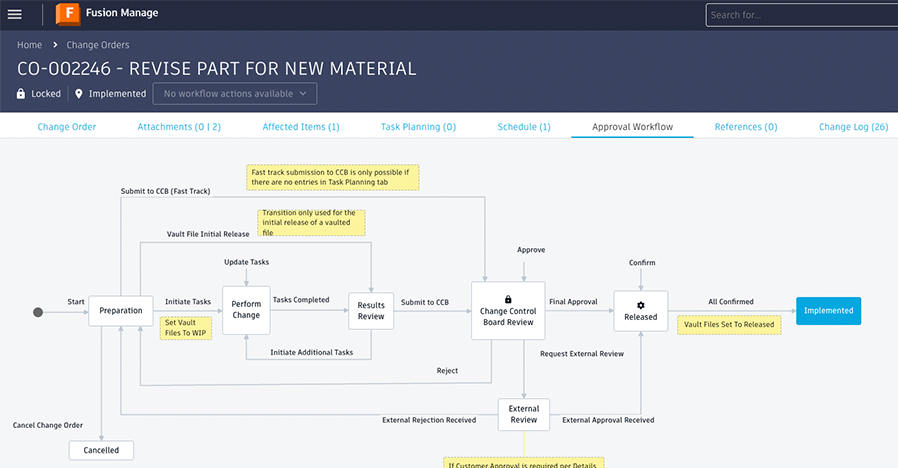Open the Affected Items tab
This screenshot has width=898, height=468.
[301, 127]
